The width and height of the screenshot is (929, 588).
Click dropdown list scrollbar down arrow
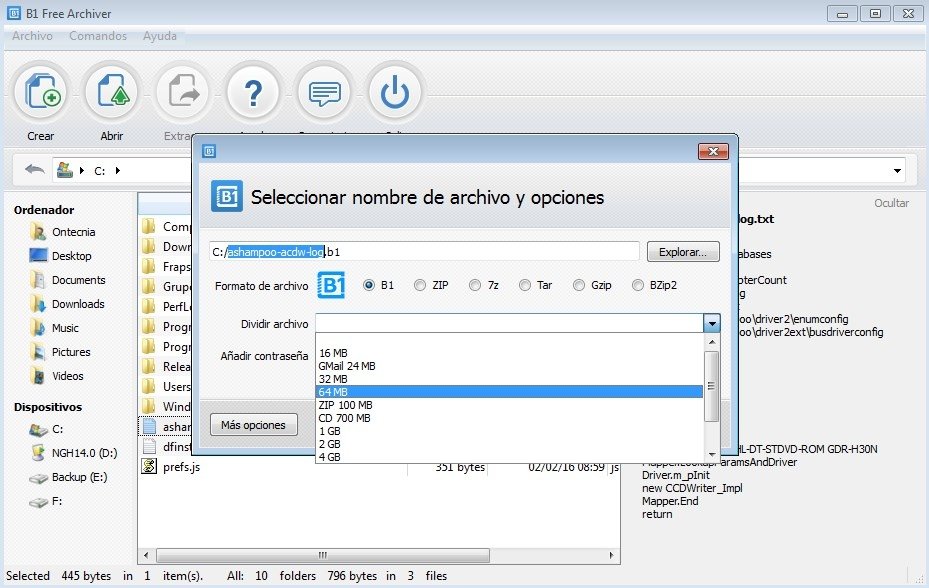click(712, 455)
